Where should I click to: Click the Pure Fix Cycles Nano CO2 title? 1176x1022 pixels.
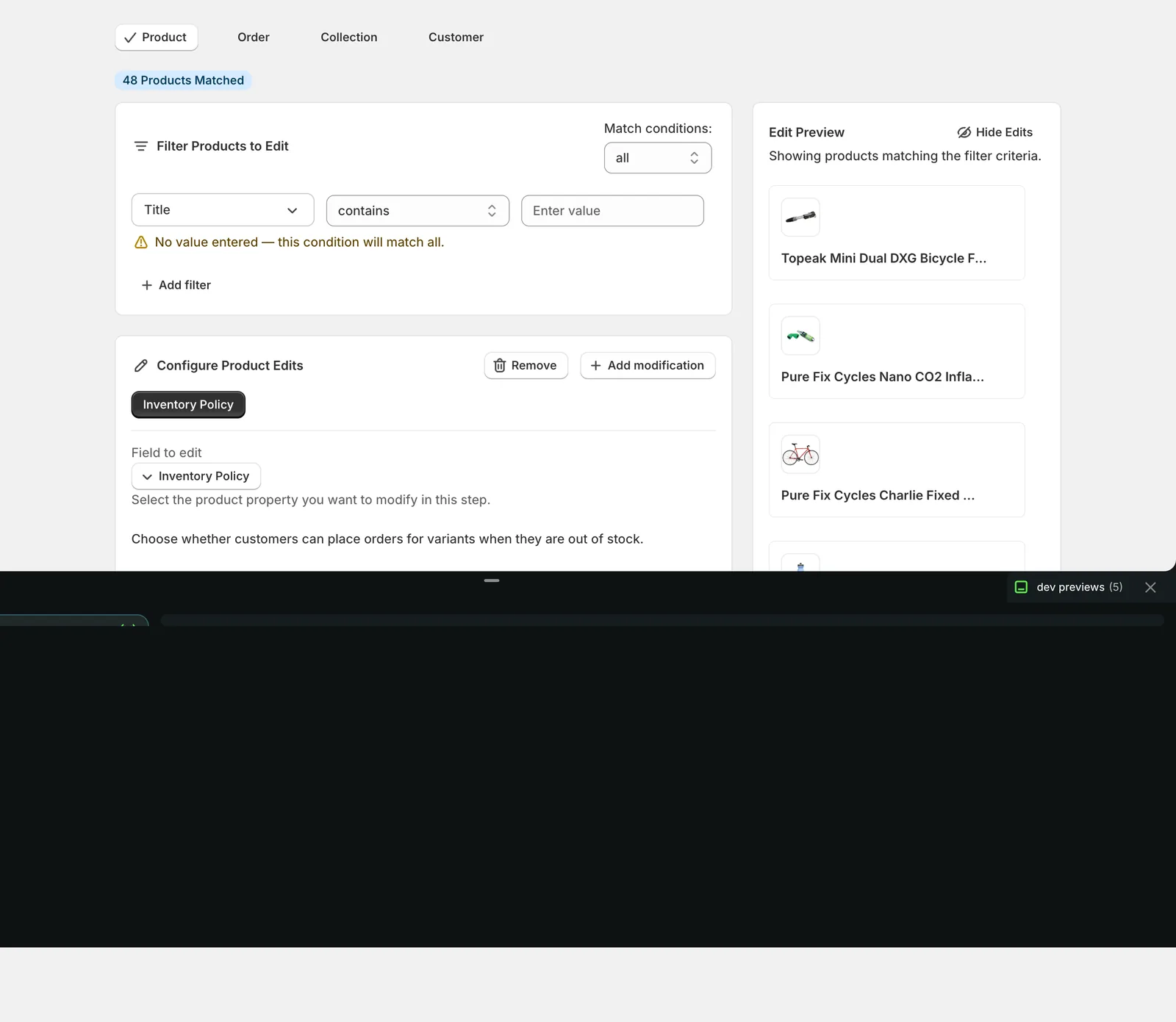tap(882, 377)
